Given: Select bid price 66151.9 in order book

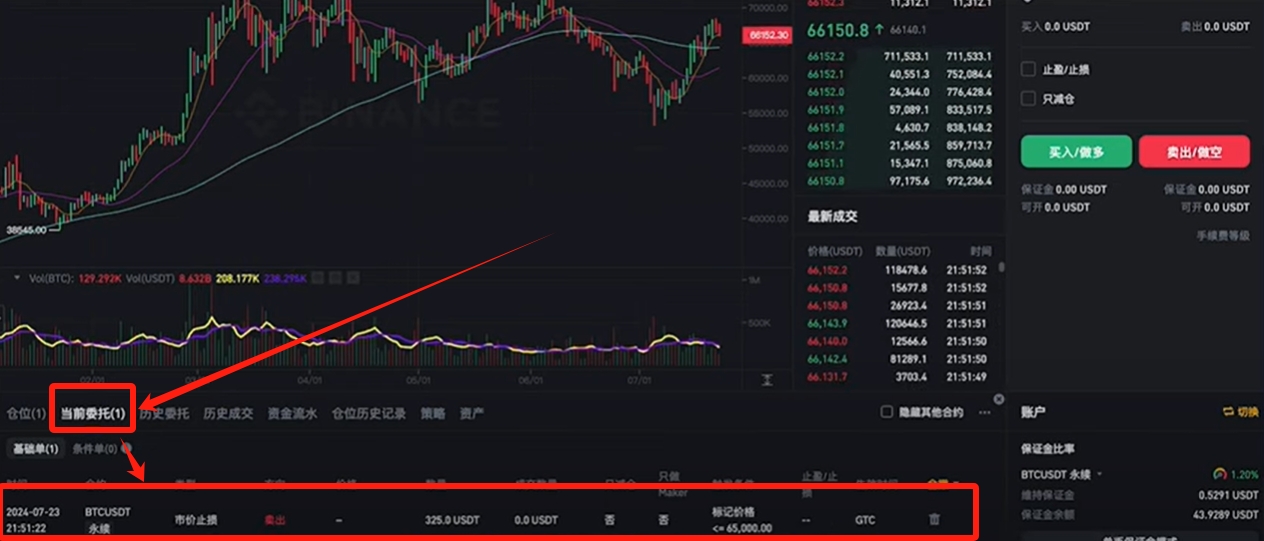Looking at the screenshot, I should pos(825,110).
